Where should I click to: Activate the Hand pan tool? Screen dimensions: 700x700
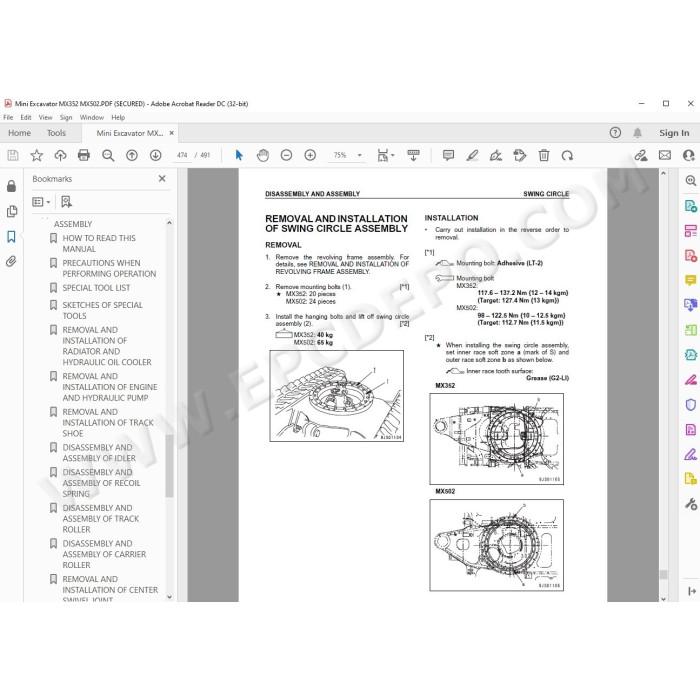tap(263, 155)
